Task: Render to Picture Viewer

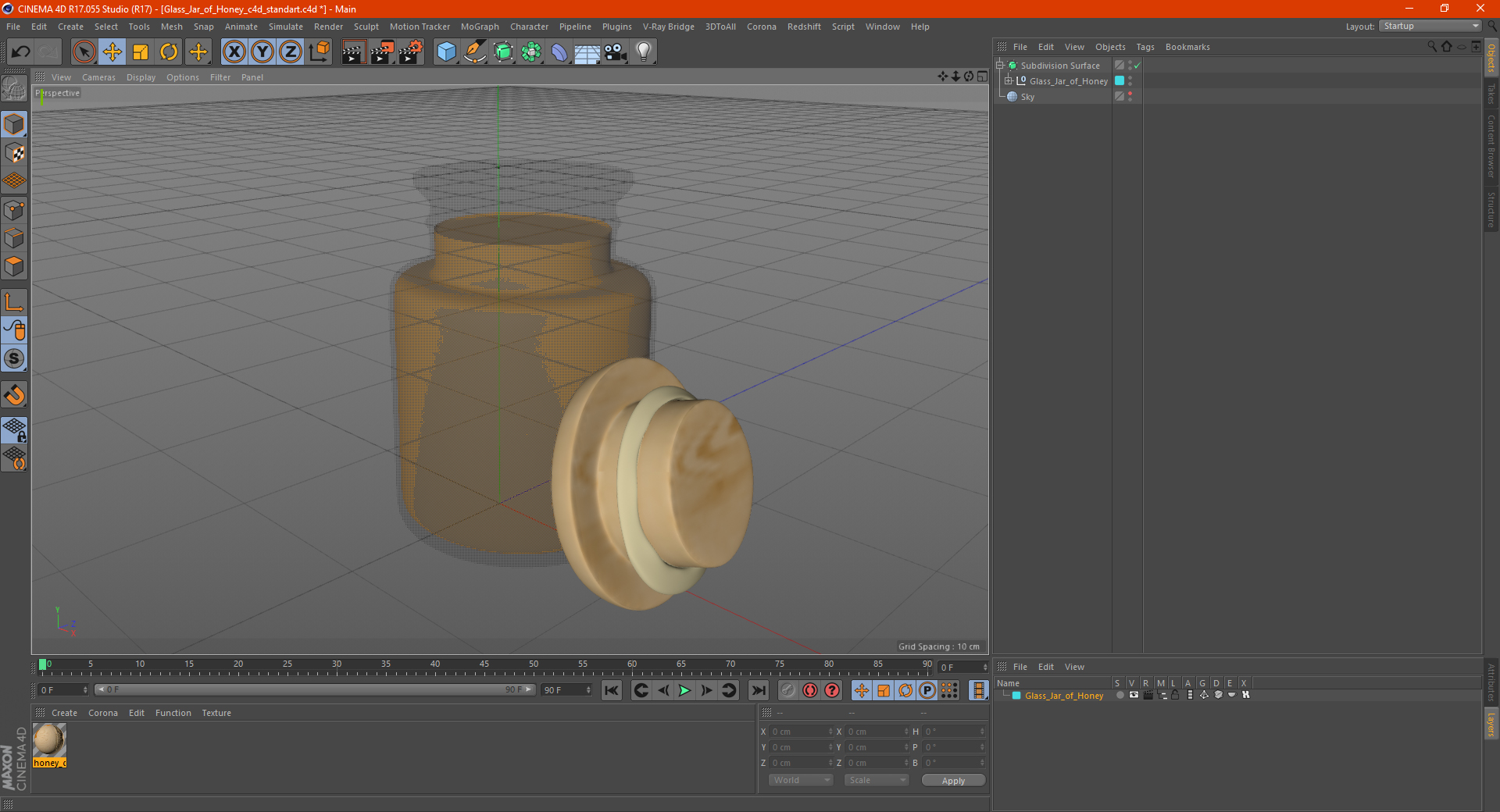Action: pos(382,52)
